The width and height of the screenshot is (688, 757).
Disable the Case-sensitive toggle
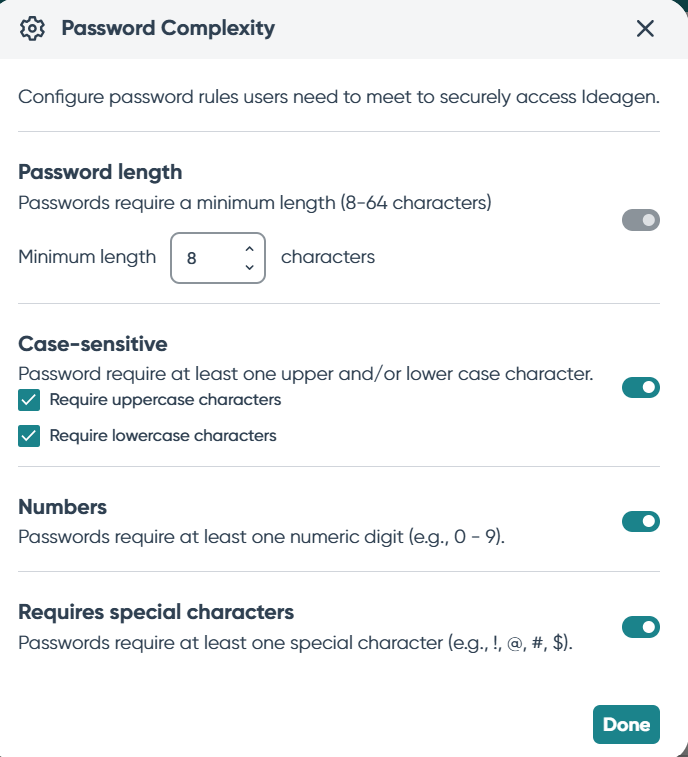(641, 387)
